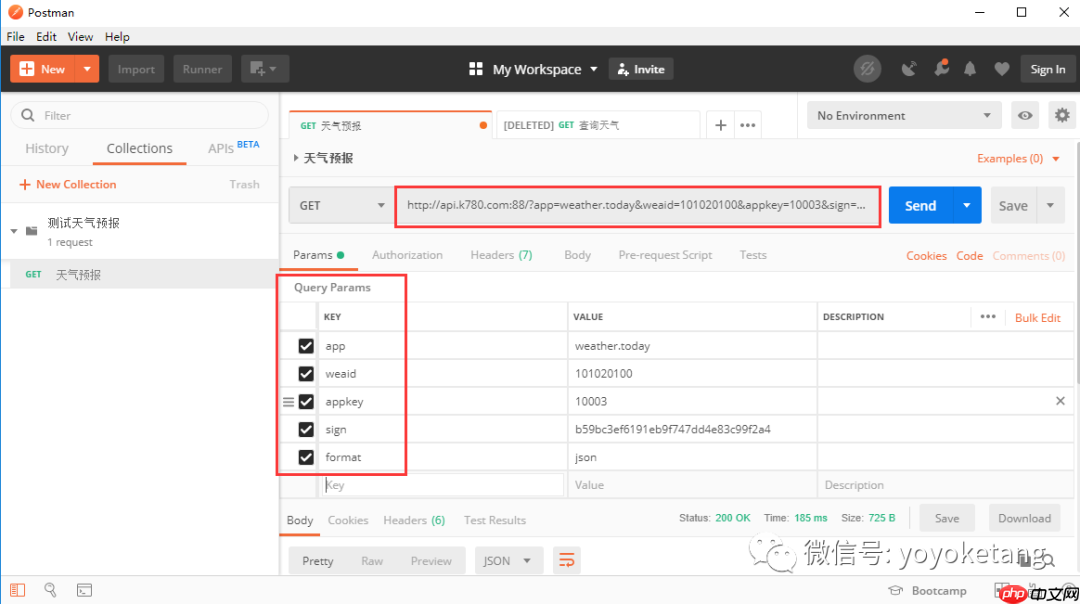The width and height of the screenshot is (1080, 604).
Task: Open the Help menu
Action: point(117,37)
